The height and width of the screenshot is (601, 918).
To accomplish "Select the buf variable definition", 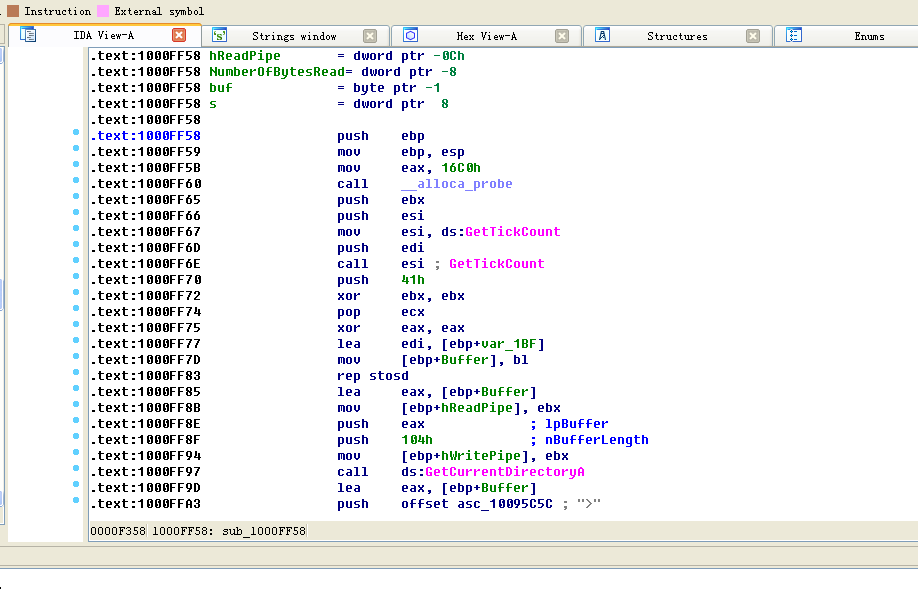I will pos(221,88).
